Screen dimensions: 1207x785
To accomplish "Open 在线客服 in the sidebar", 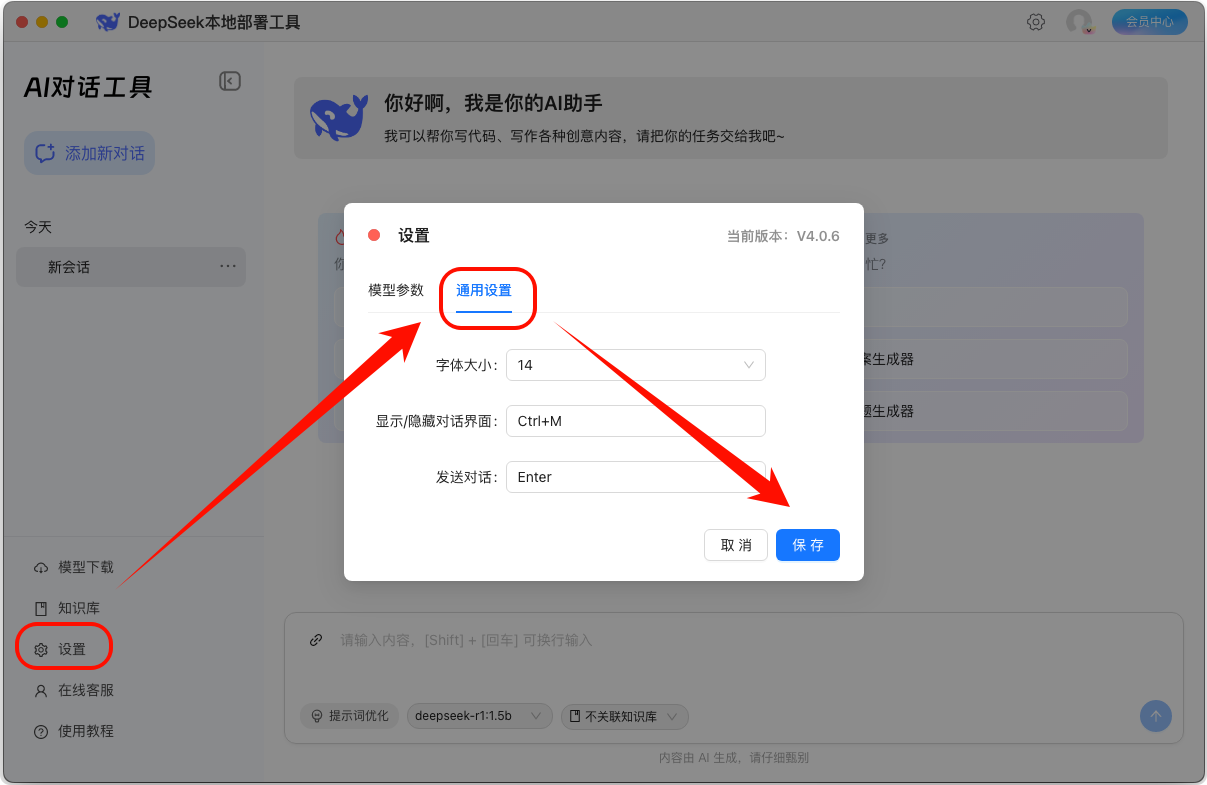I will (x=74, y=690).
